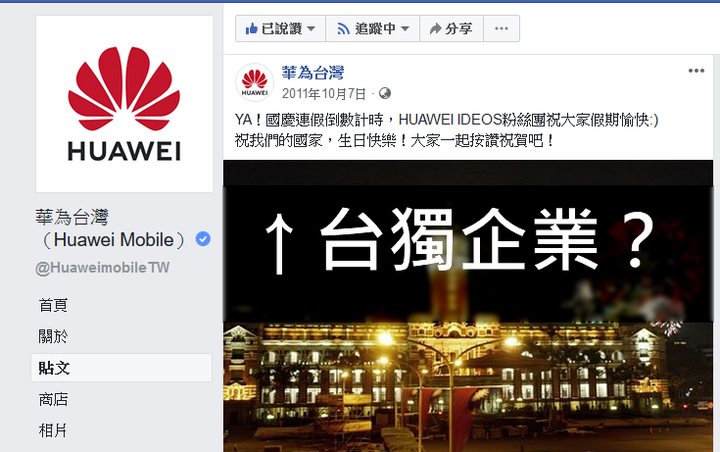Toggle the 追蹤中 following state

click(372, 28)
